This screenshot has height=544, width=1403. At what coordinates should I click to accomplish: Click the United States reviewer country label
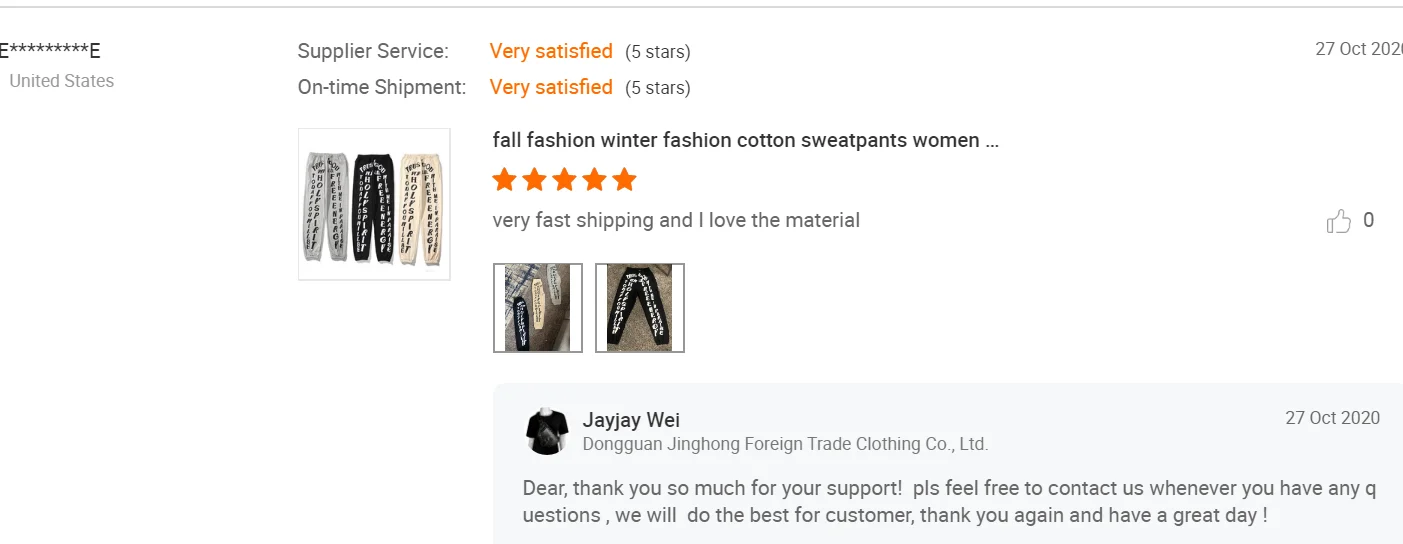coord(61,81)
